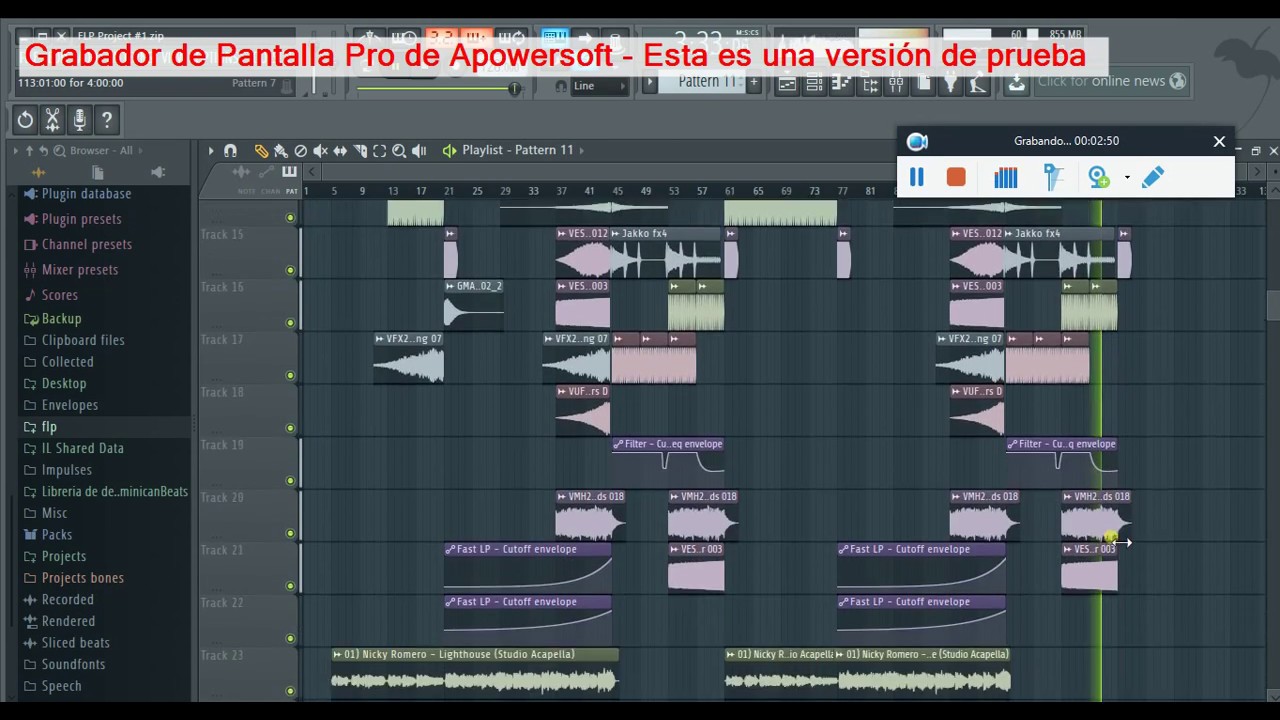This screenshot has width=1280, height=720.
Task: Open the flp folder in browser
Action: coord(49,427)
